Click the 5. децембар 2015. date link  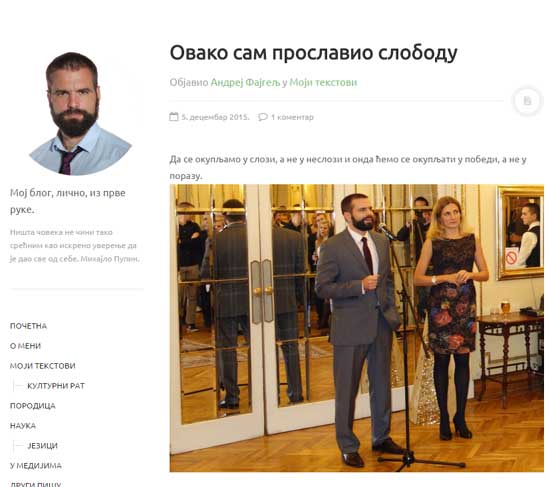point(215,117)
